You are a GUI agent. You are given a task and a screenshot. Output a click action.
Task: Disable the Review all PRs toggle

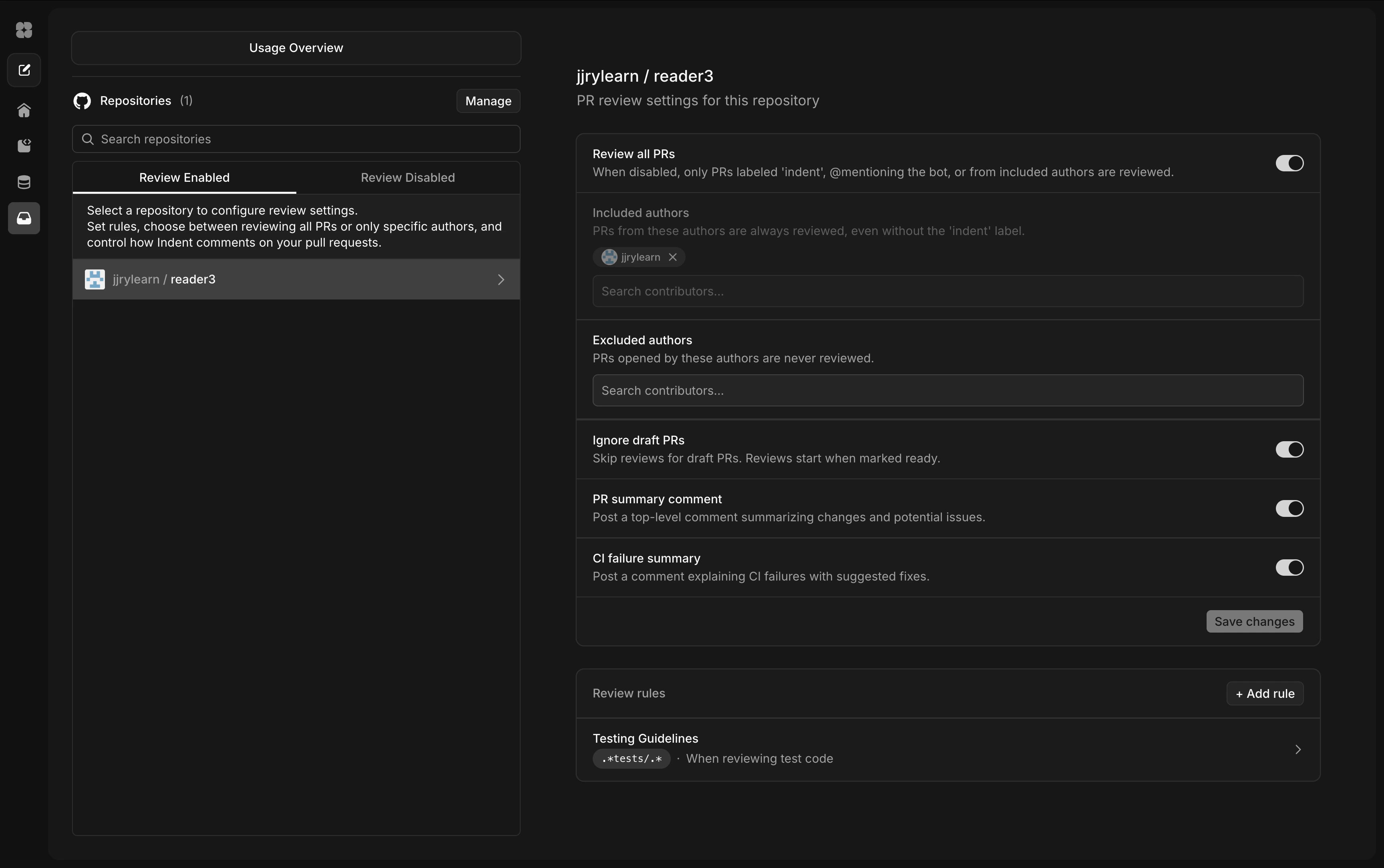point(1289,163)
